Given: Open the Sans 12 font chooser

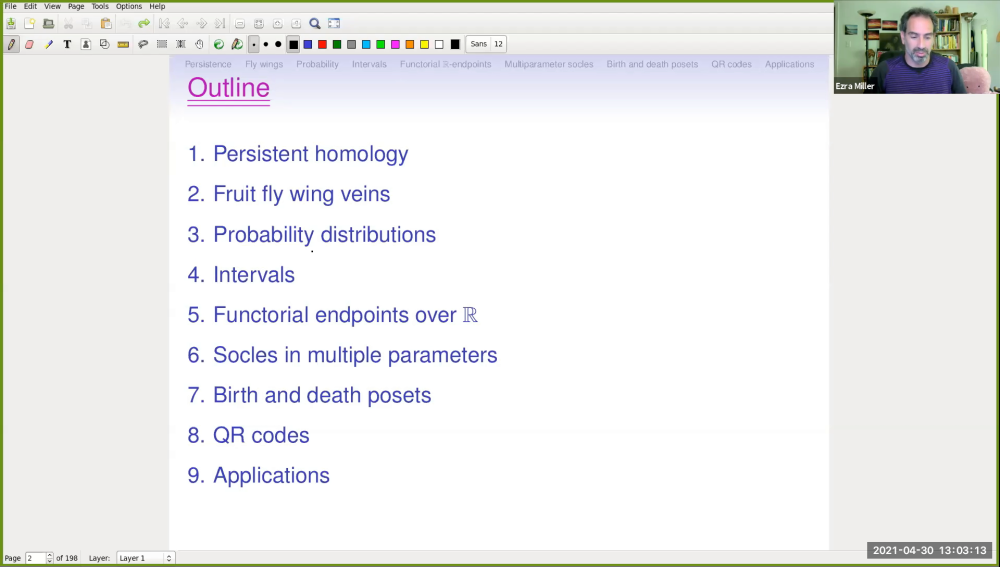Looking at the screenshot, I should (487, 44).
